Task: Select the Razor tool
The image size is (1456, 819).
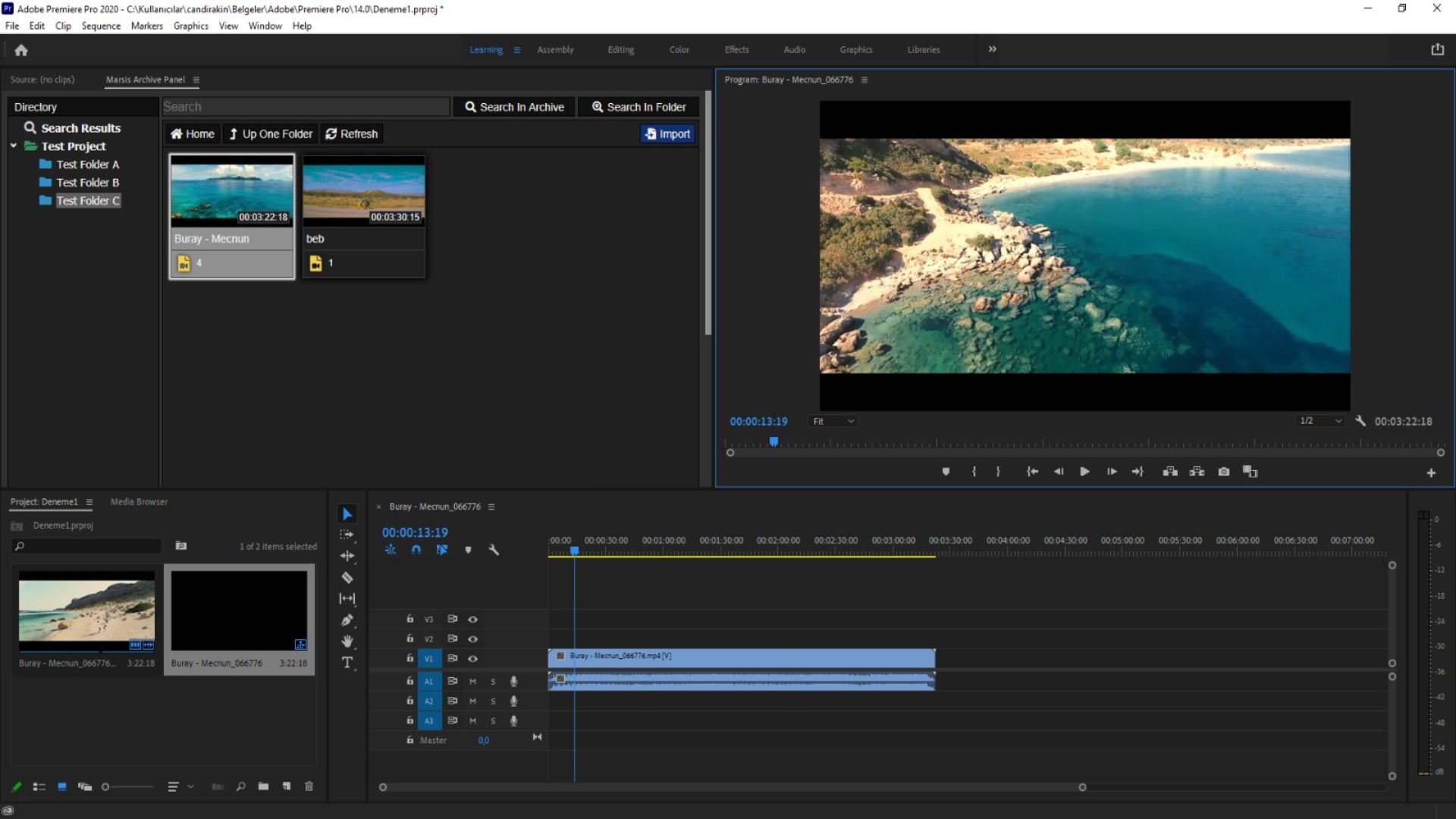Action: click(x=347, y=578)
